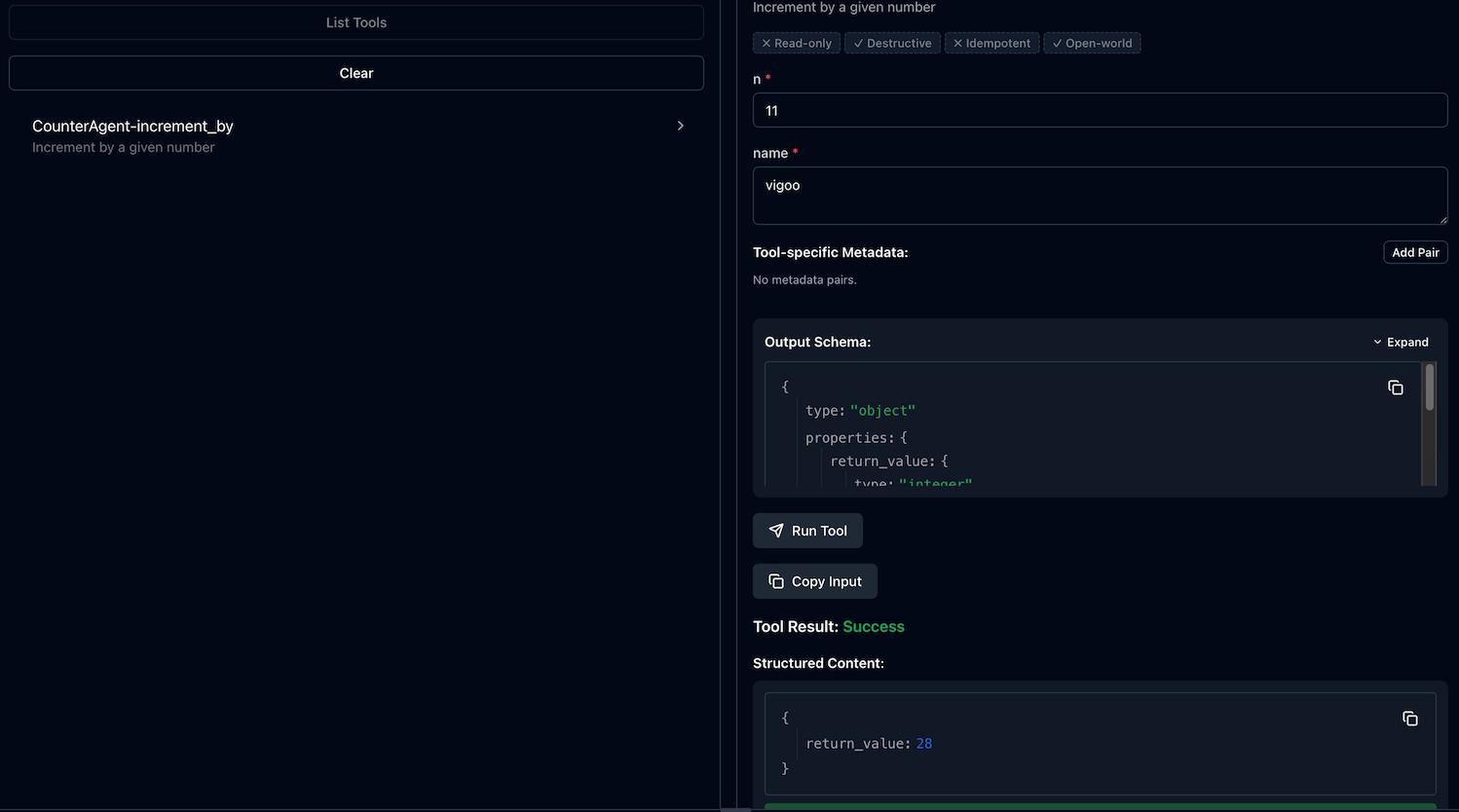Image resolution: width=1459 pixels, height=812 pixels.
Task: Click the Open-world annotation badge
Action: pos(1092,43)
